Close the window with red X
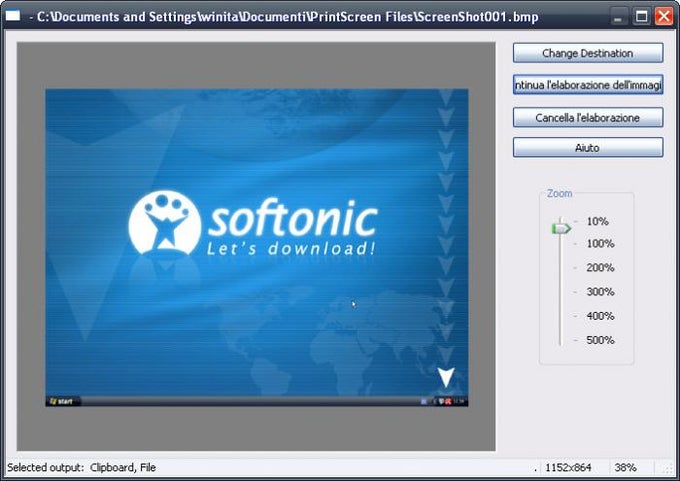The image size is (680, 481). point(664,16)
